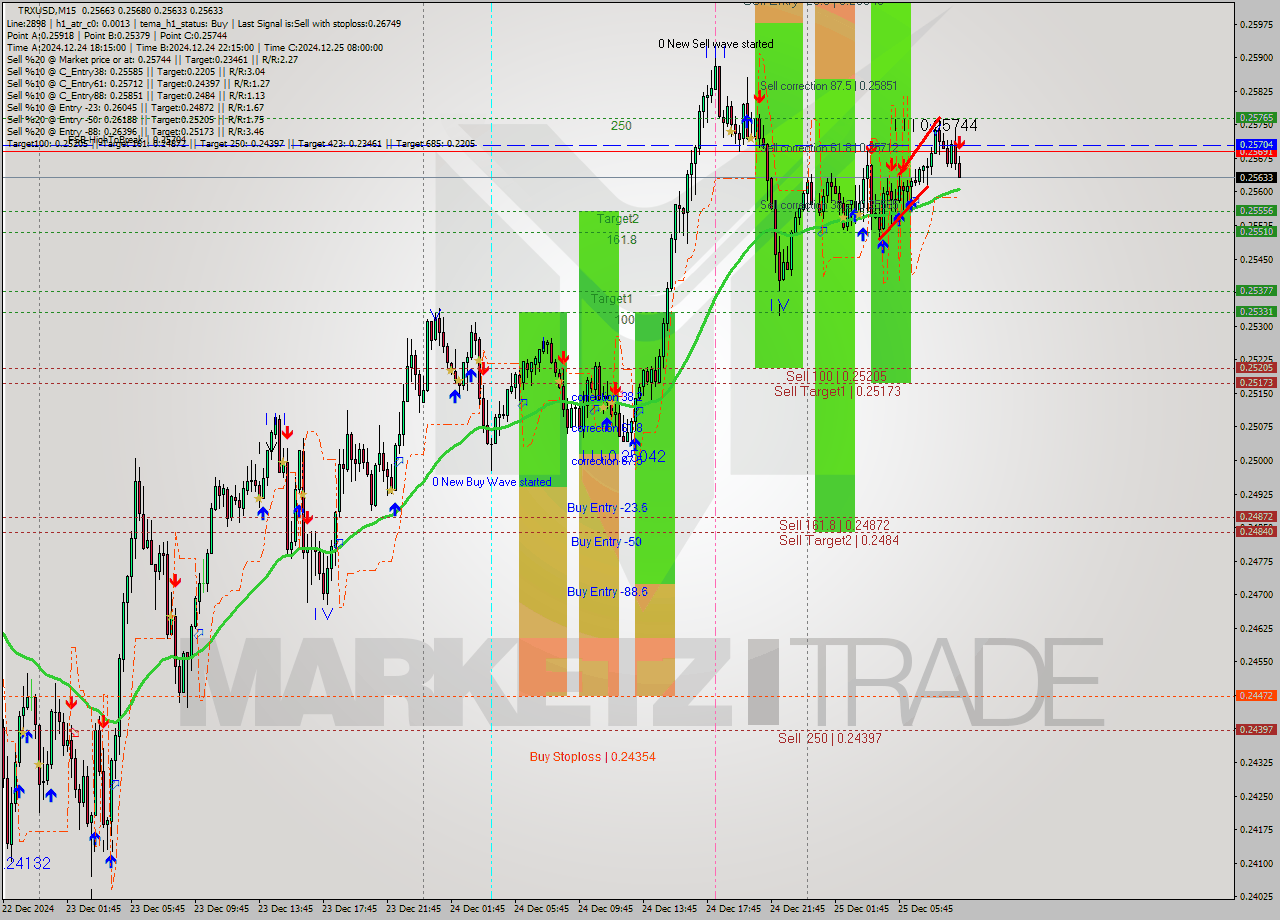1280x920 pixels.
Task: Select the 'Sell Target1 | 0.25173' label
Action: 838,391
